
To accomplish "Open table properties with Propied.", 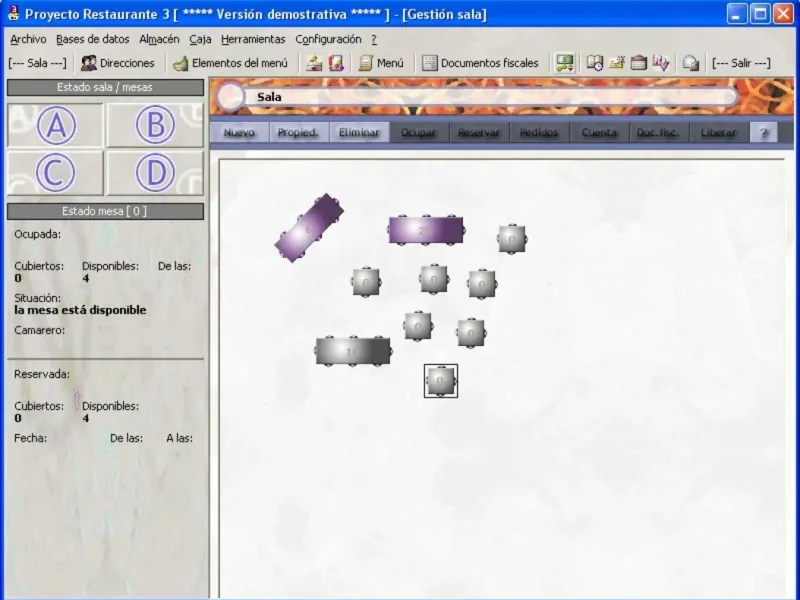I will (298, 133).
